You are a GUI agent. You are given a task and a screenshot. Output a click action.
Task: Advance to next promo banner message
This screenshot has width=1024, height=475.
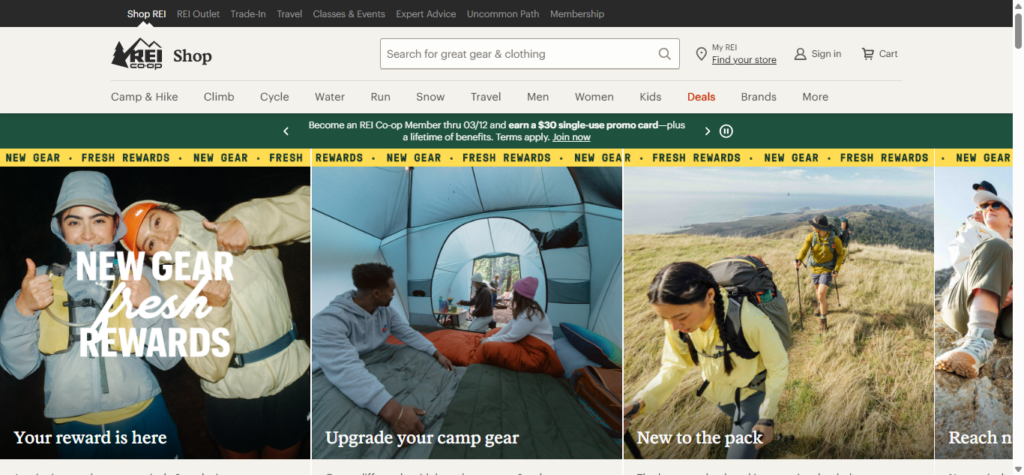(707, 131)
